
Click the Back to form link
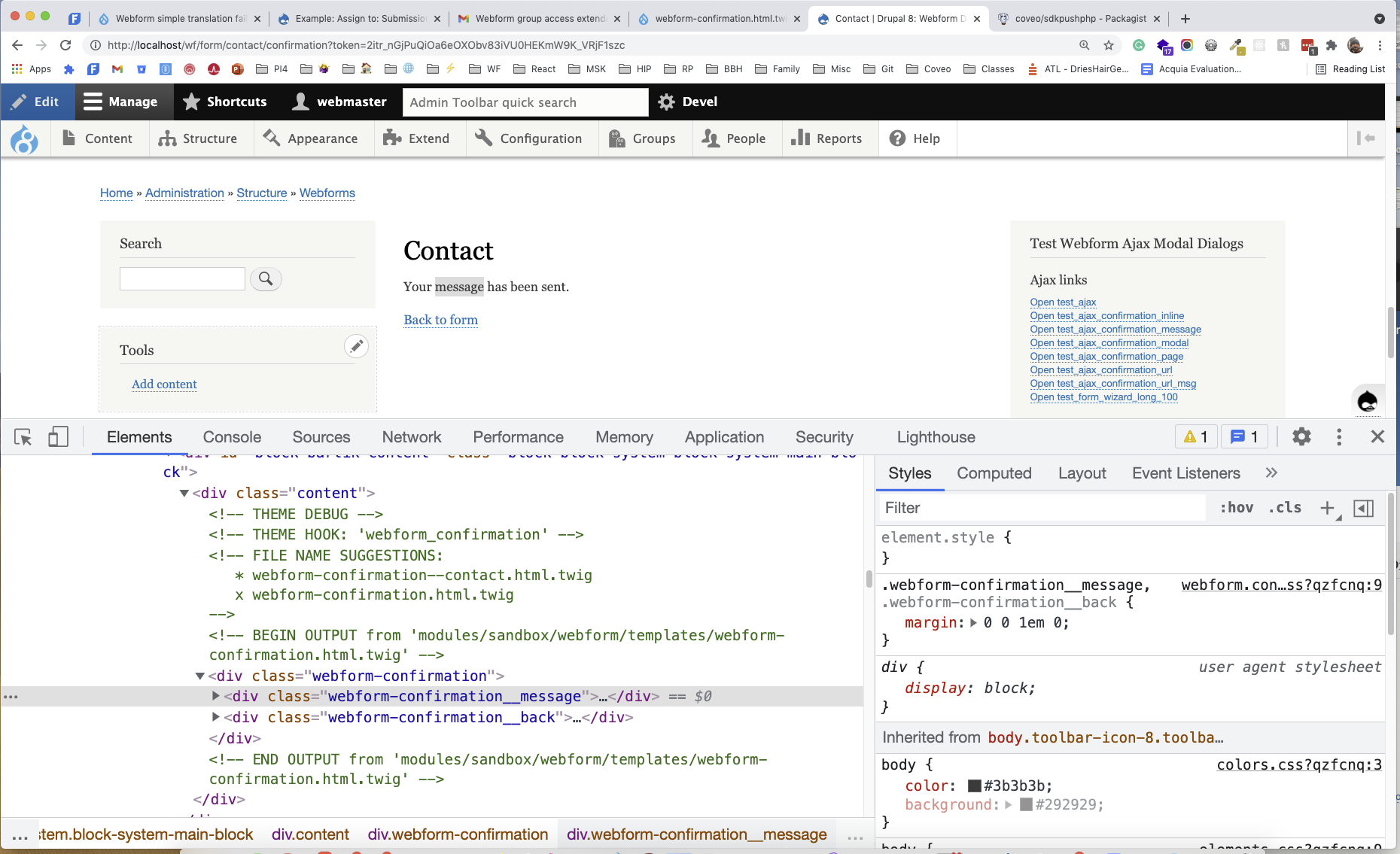440,320
